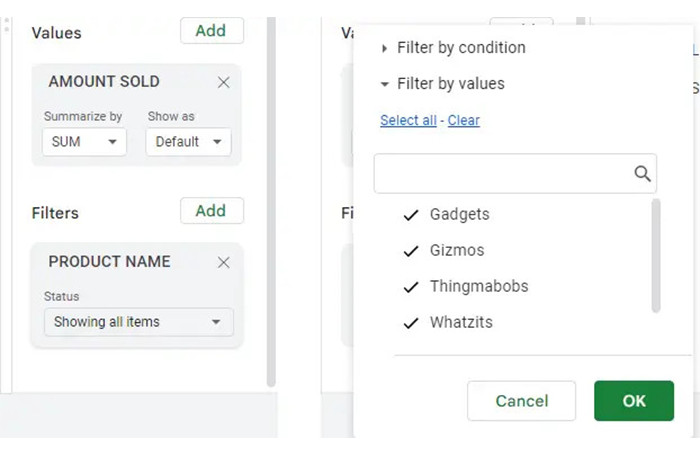Open the Show as Default dropdown

coord(188,142)
